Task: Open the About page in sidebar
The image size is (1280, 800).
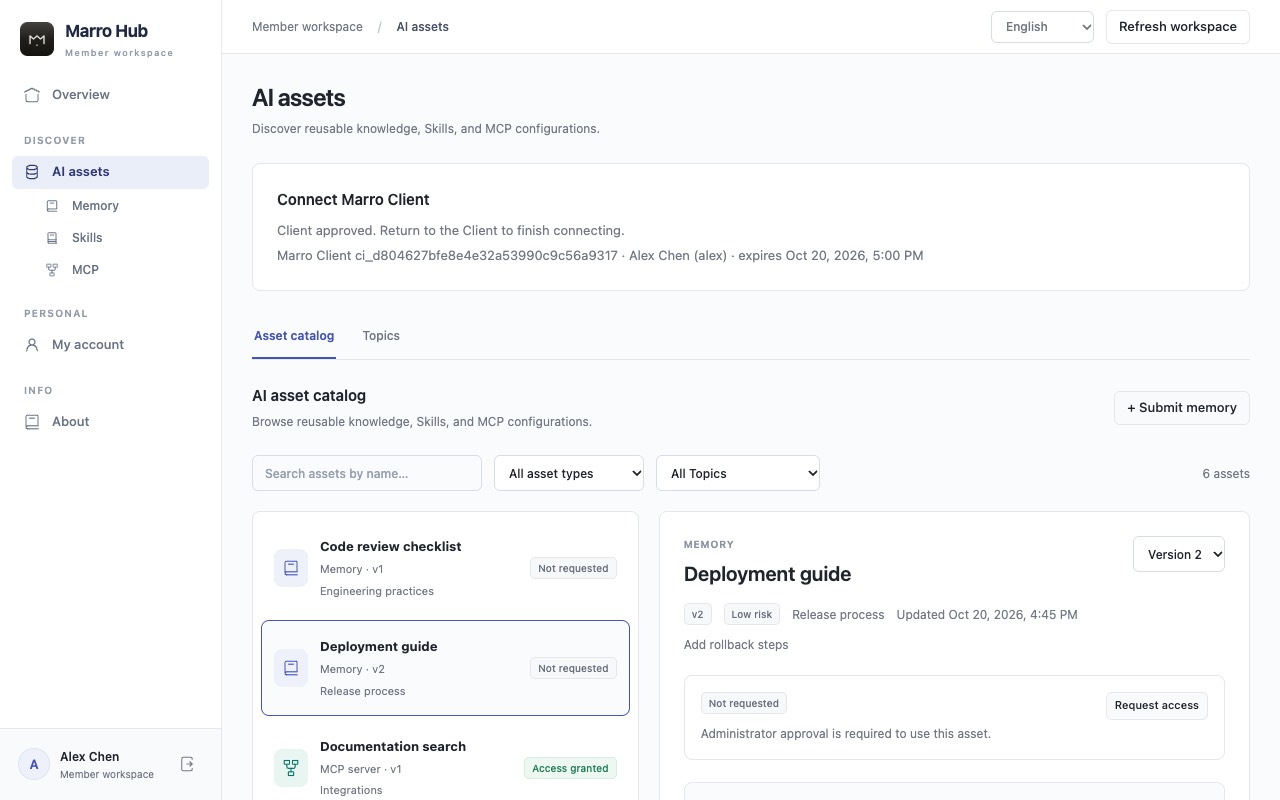Action: [x=110, y=422]
